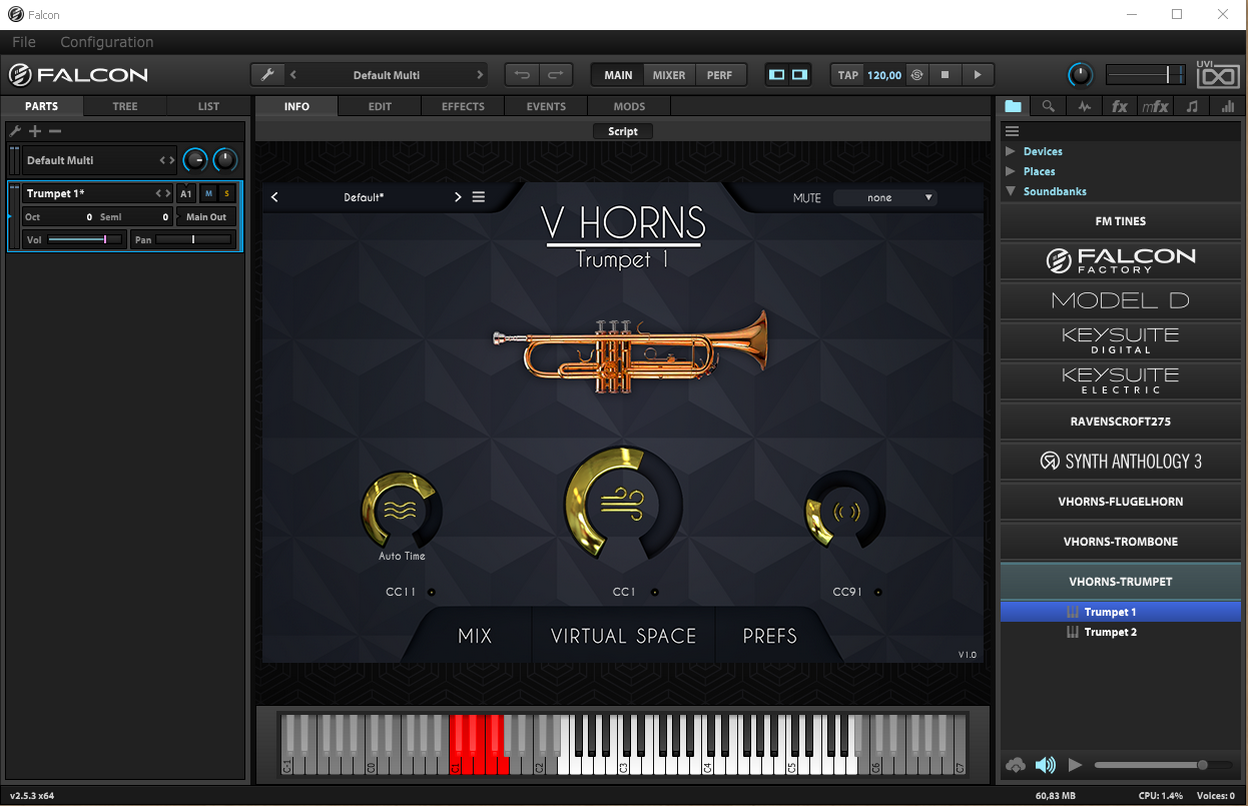Image resolution: width=1248 pixels, height=806 pixels.
Task: Open the mfx MIDI effects browser tab
Action: tap(1155, 106)
